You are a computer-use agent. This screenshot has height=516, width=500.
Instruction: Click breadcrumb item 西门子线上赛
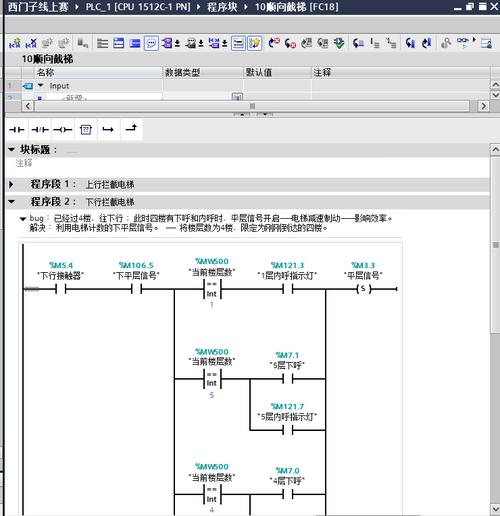click(x=38, y=7)
